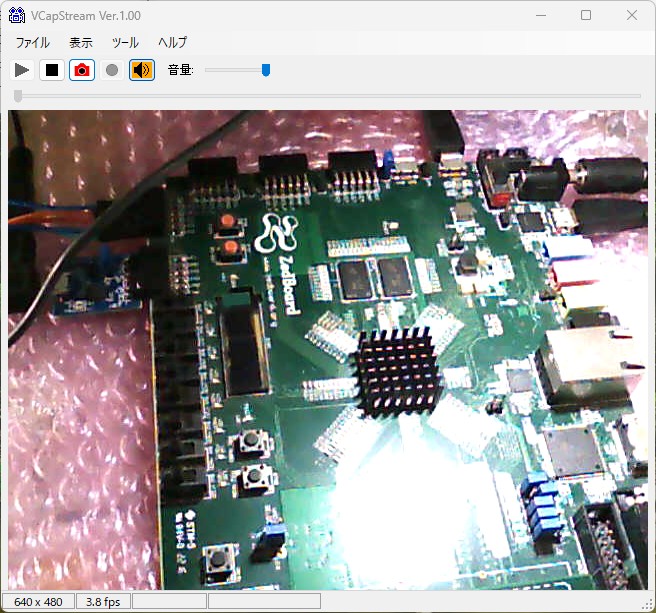The image size is (656, 613).
Task: Maximize the VCapStream window
Action: [586, 15]
